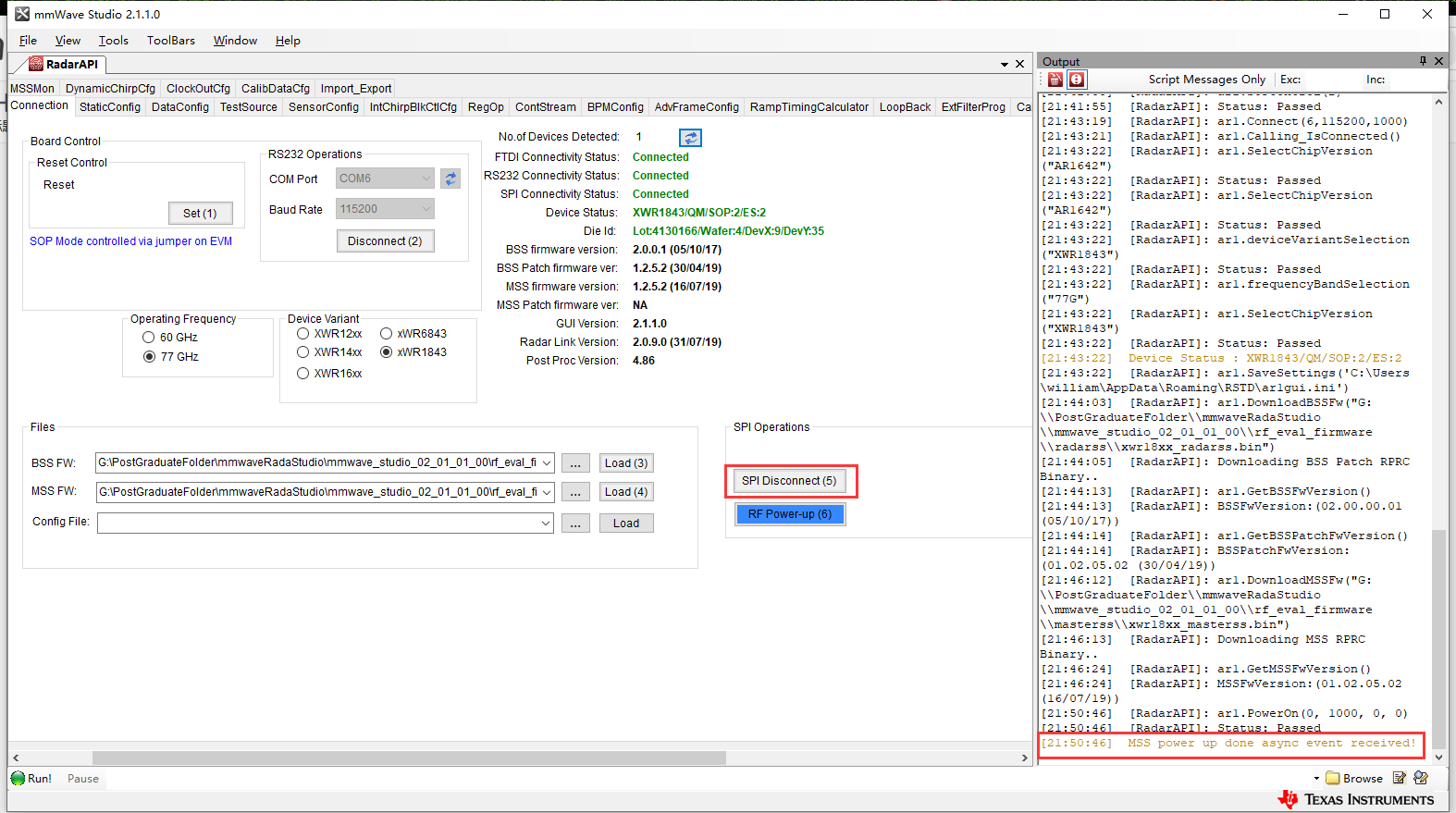Choose the xWR1843 device variant
The image size is (1456, 813).
tap(386, 352)
